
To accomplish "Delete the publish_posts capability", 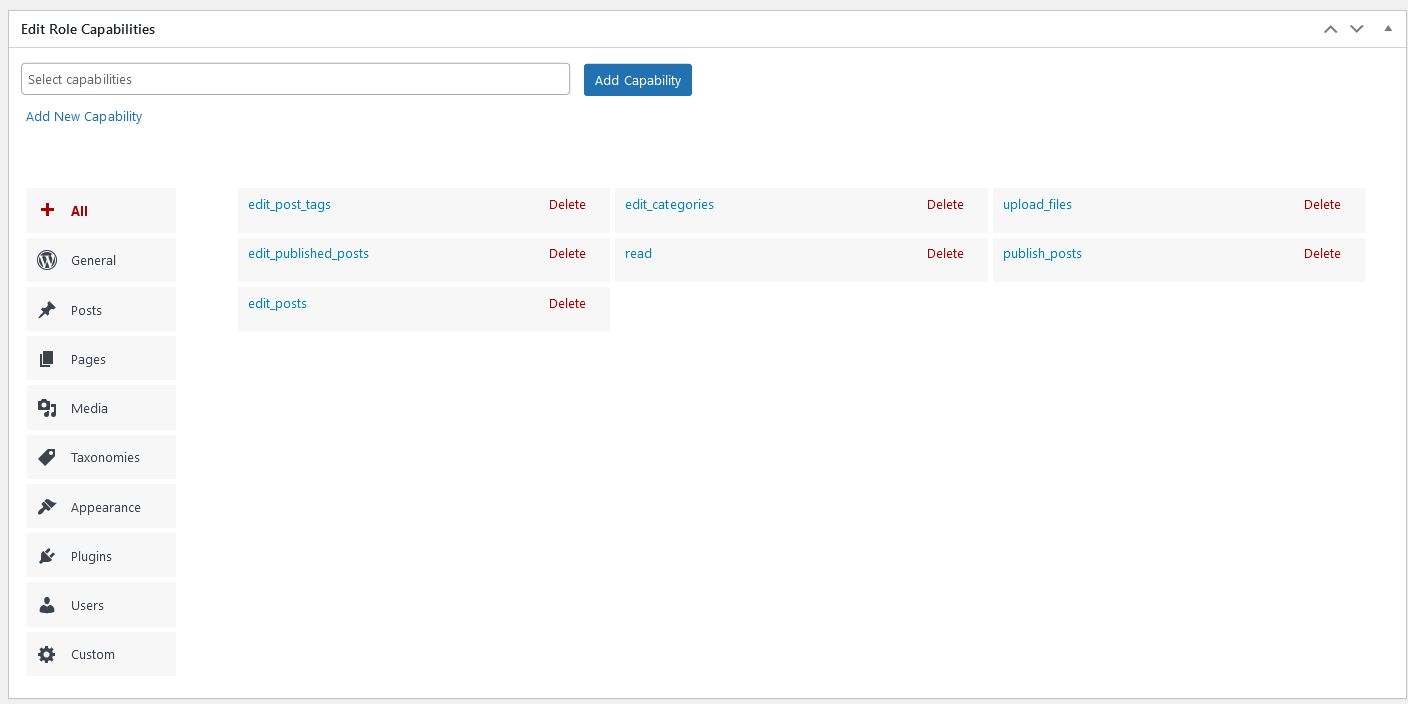I will tap(1322, 253).
